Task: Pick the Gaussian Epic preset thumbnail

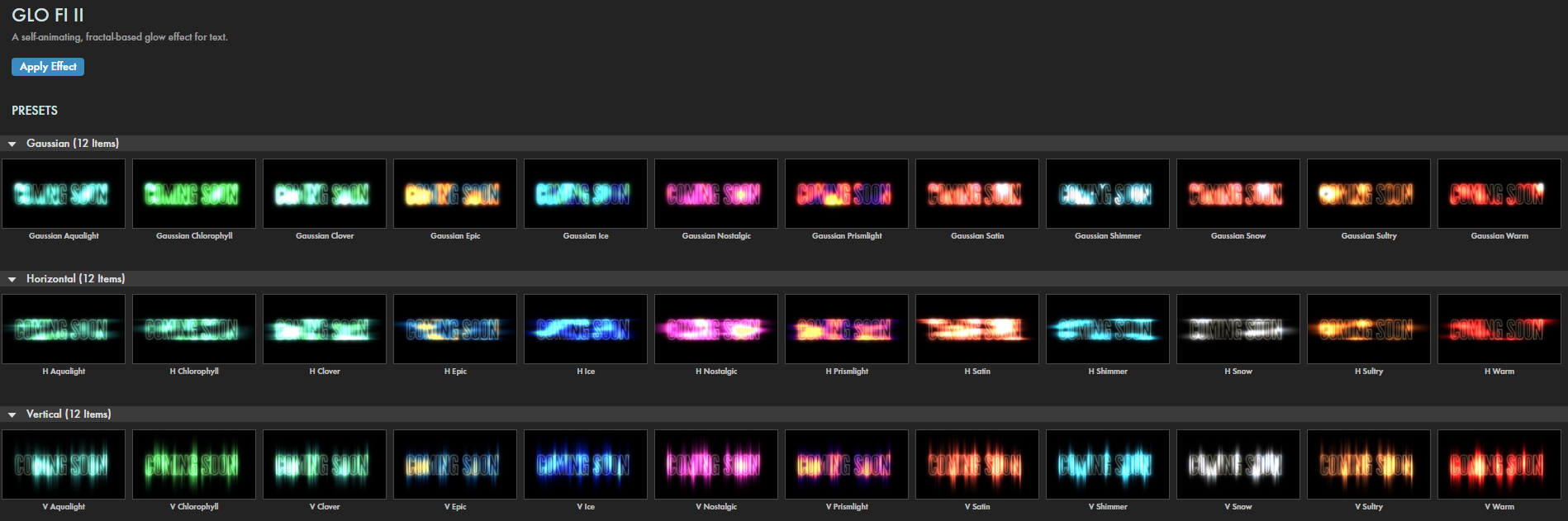Action: coord(455,194)
